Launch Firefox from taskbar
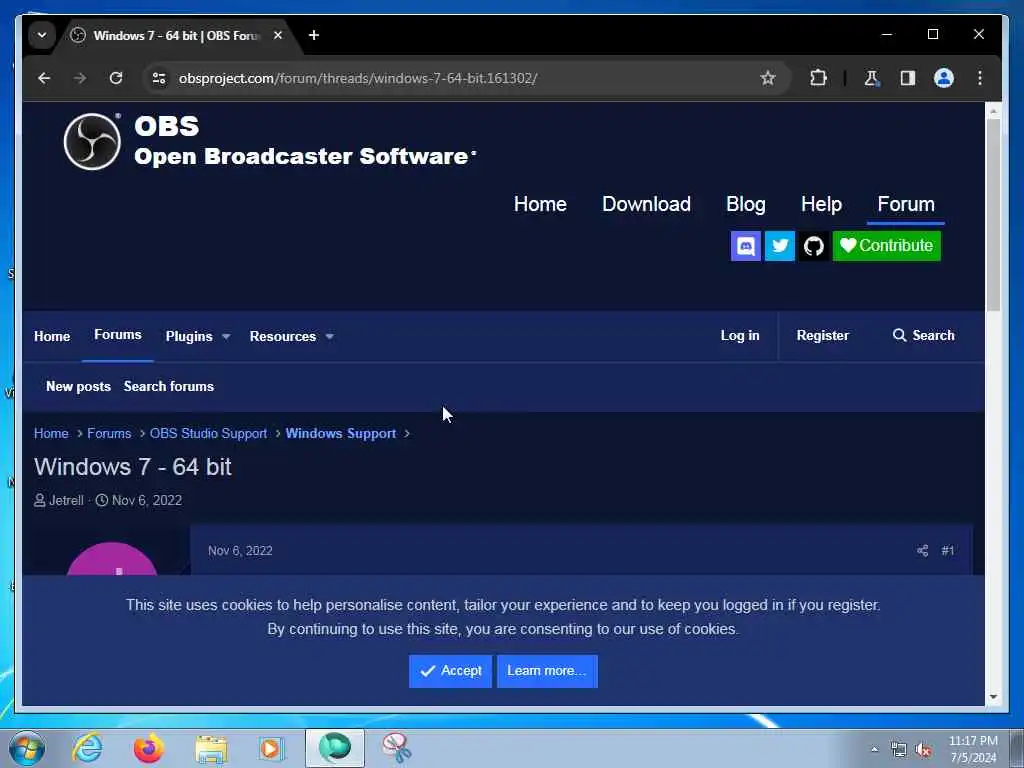The height and width of the screenshot is (768, 1024). pyautogui.click(x=148, y=748)
